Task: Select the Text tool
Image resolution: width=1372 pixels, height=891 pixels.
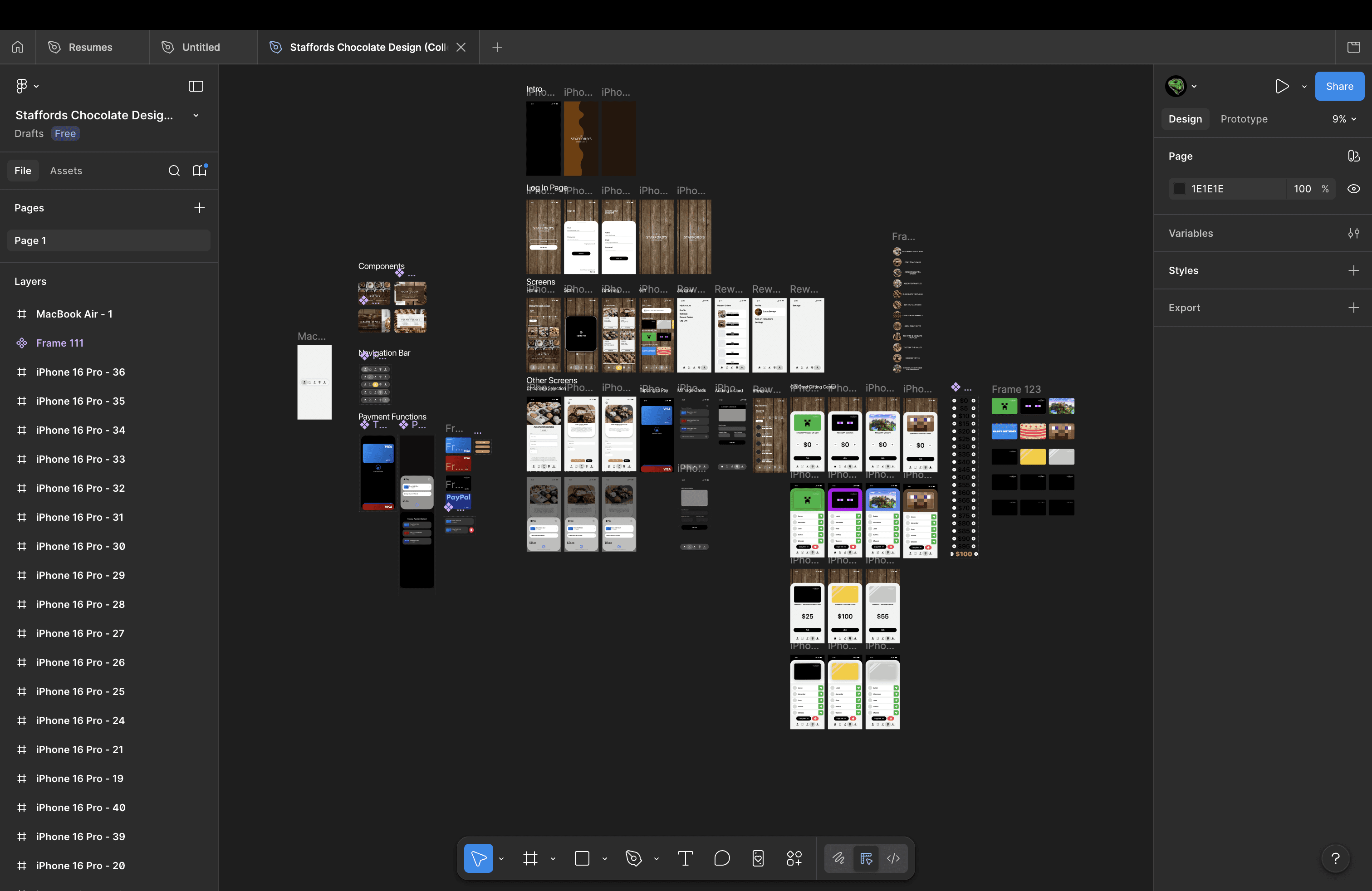Action: click(685, 859)
